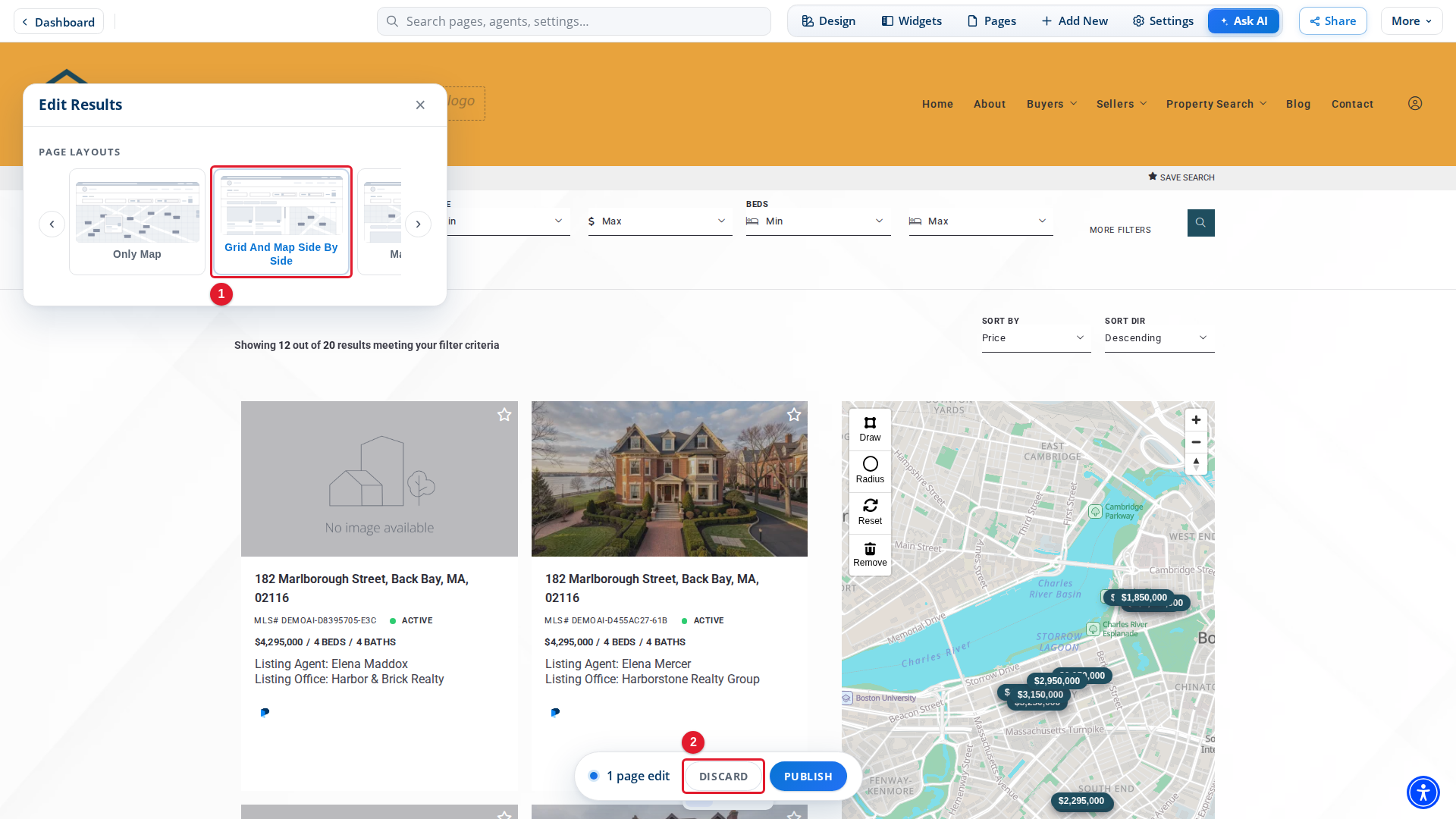
Task: Click the Share button
Action: coord(1333,21)
